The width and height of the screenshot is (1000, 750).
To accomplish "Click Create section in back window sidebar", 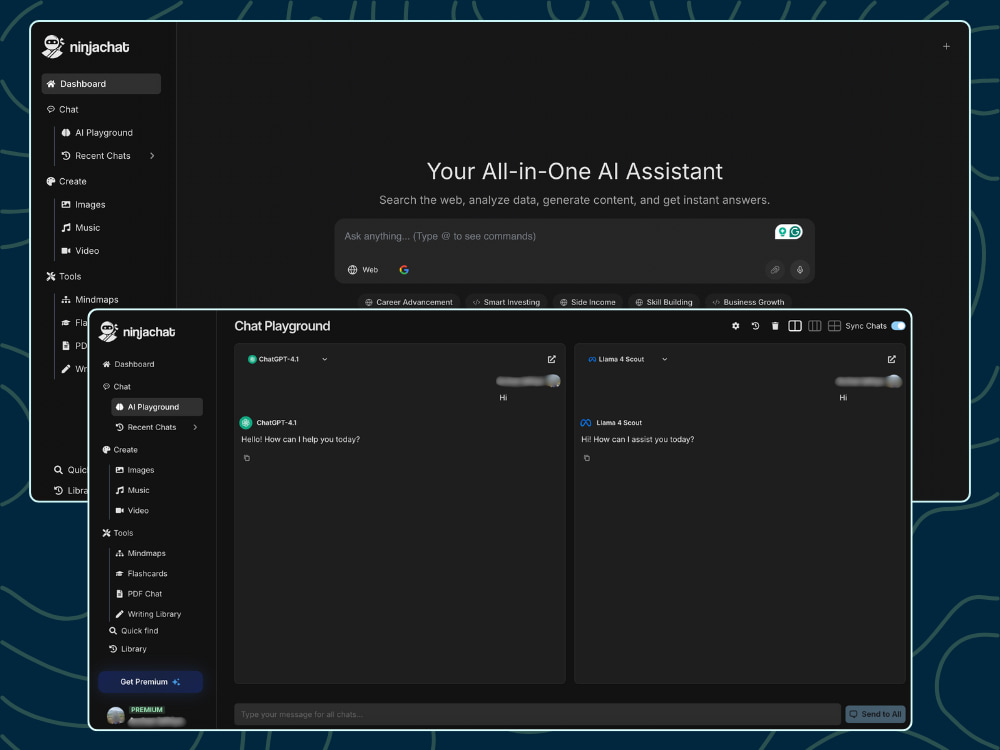I will 66,182.
